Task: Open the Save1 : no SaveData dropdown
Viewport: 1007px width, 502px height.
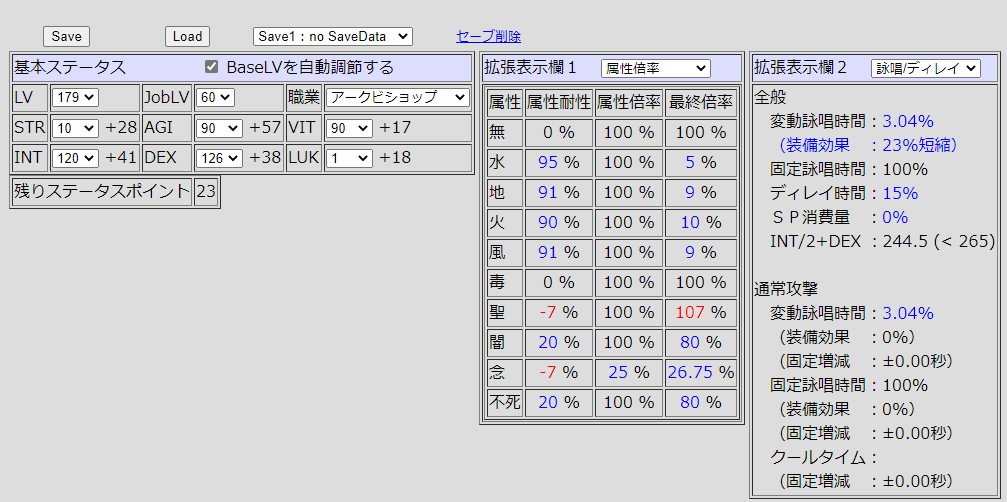Action: pos(333,37)
